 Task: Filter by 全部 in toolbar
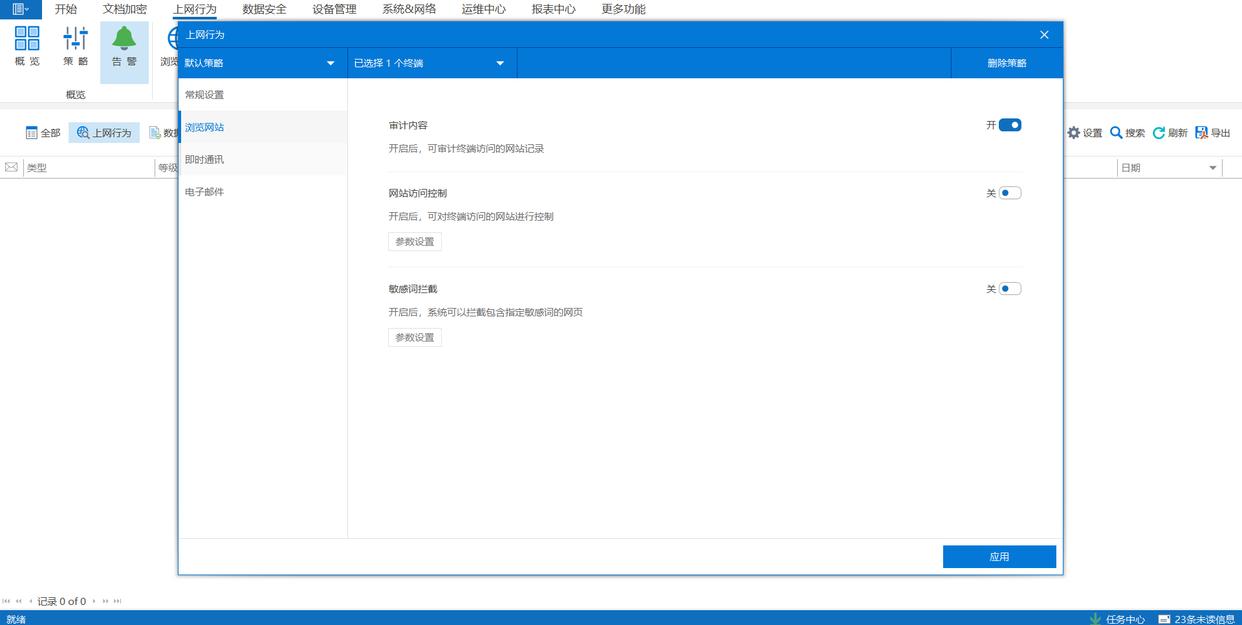tap(43, 133)
